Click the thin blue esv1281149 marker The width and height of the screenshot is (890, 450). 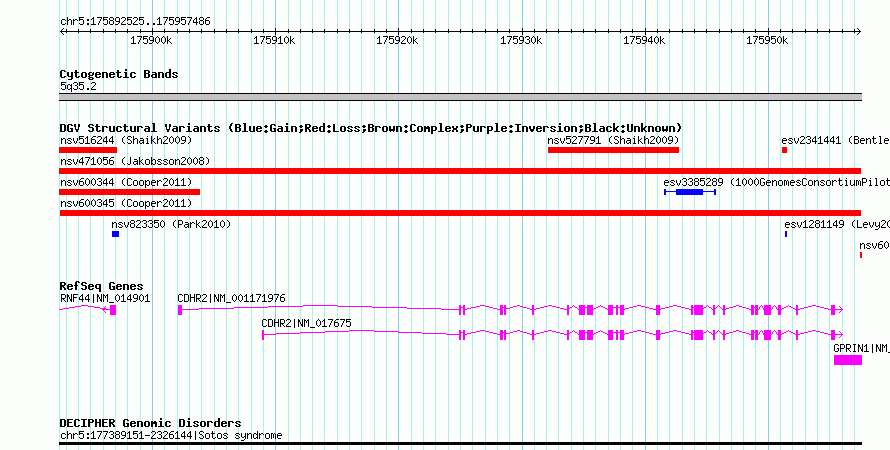coord(786,234)
